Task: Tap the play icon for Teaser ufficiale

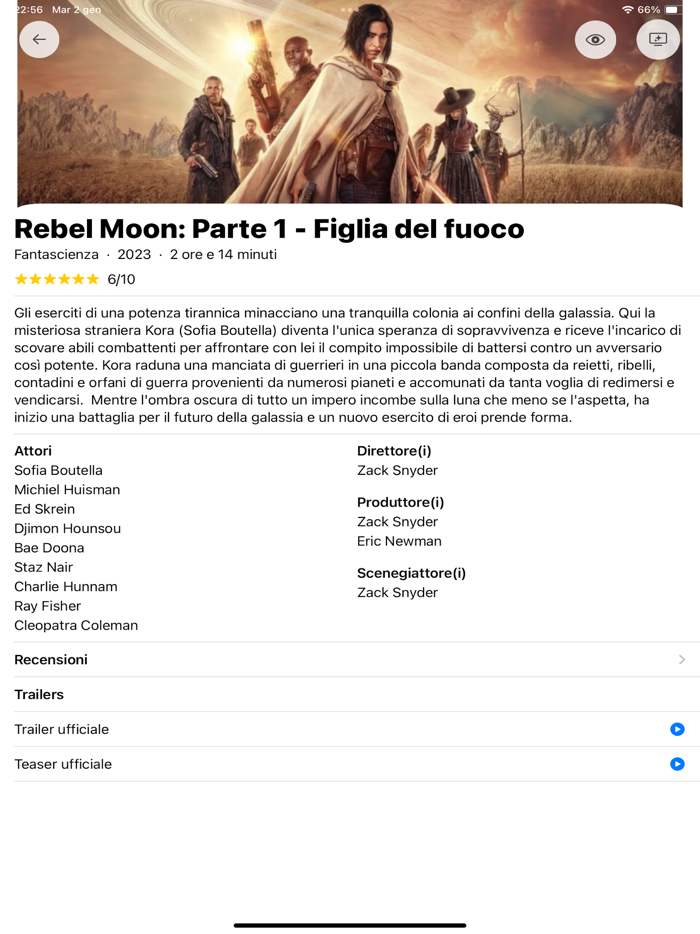Action: (678, 764)
